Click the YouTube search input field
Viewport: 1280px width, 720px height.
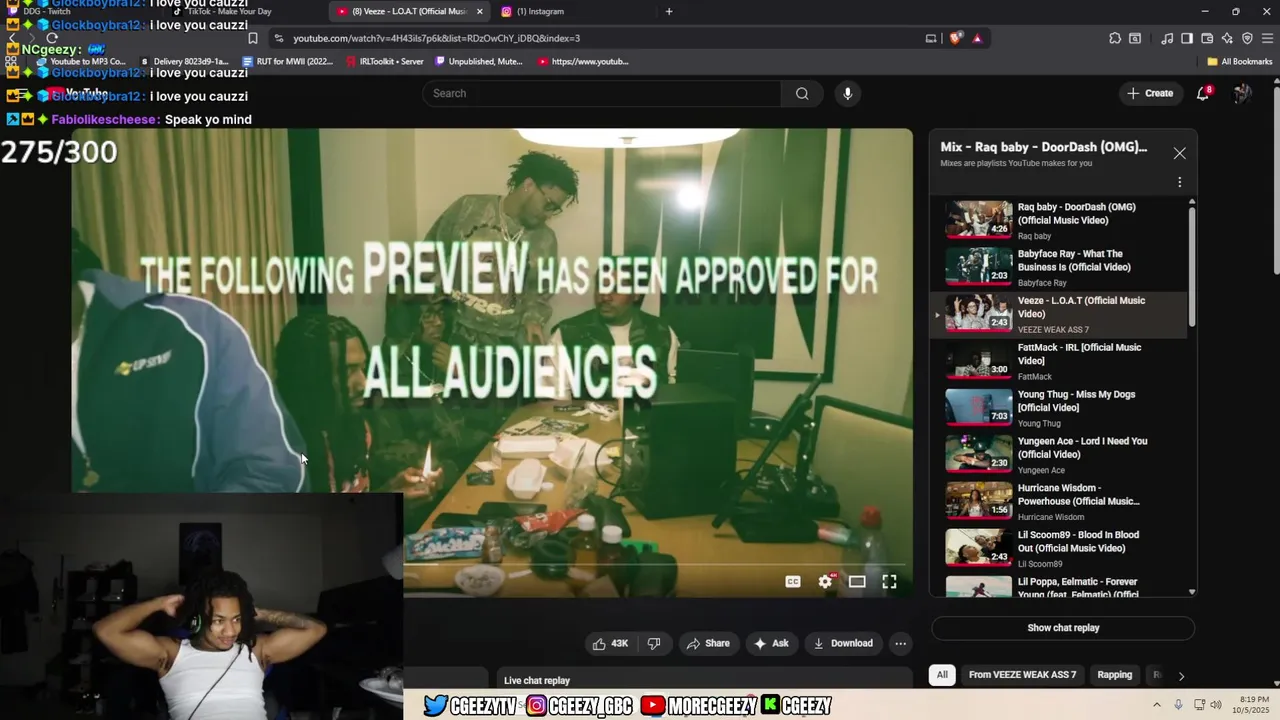601,93
